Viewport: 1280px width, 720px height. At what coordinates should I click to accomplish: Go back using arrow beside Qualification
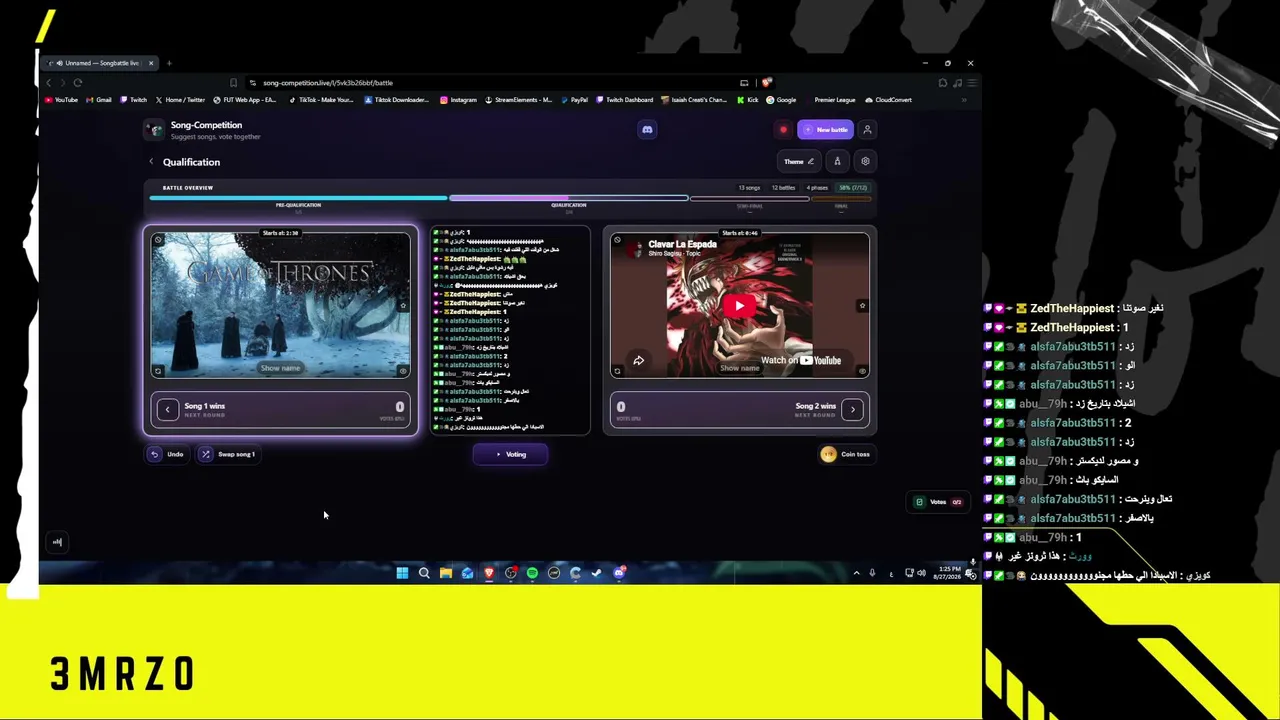pos(152,162)
